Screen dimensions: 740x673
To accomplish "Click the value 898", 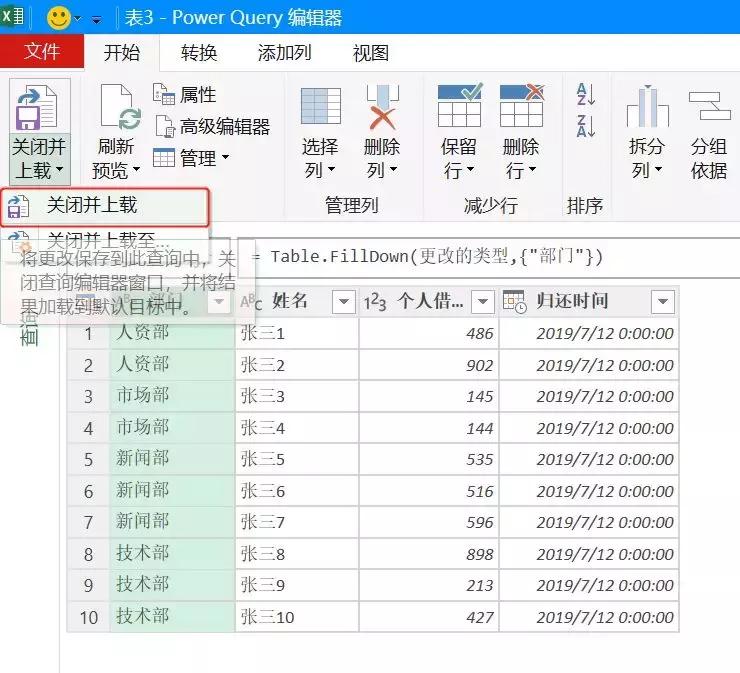I will coord(479,554).
